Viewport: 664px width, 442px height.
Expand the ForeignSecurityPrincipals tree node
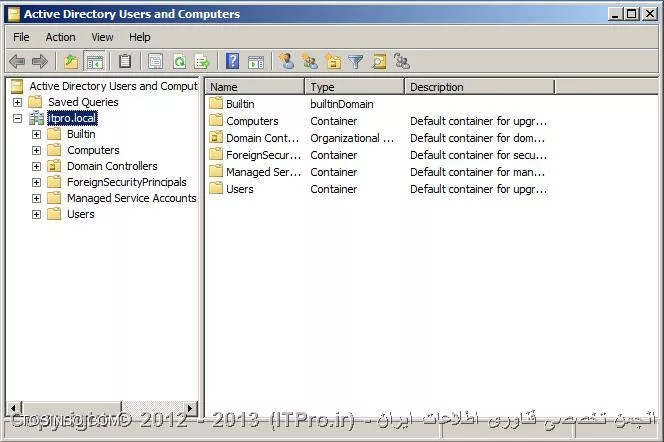pyautogui.click(x=36, y=182)
